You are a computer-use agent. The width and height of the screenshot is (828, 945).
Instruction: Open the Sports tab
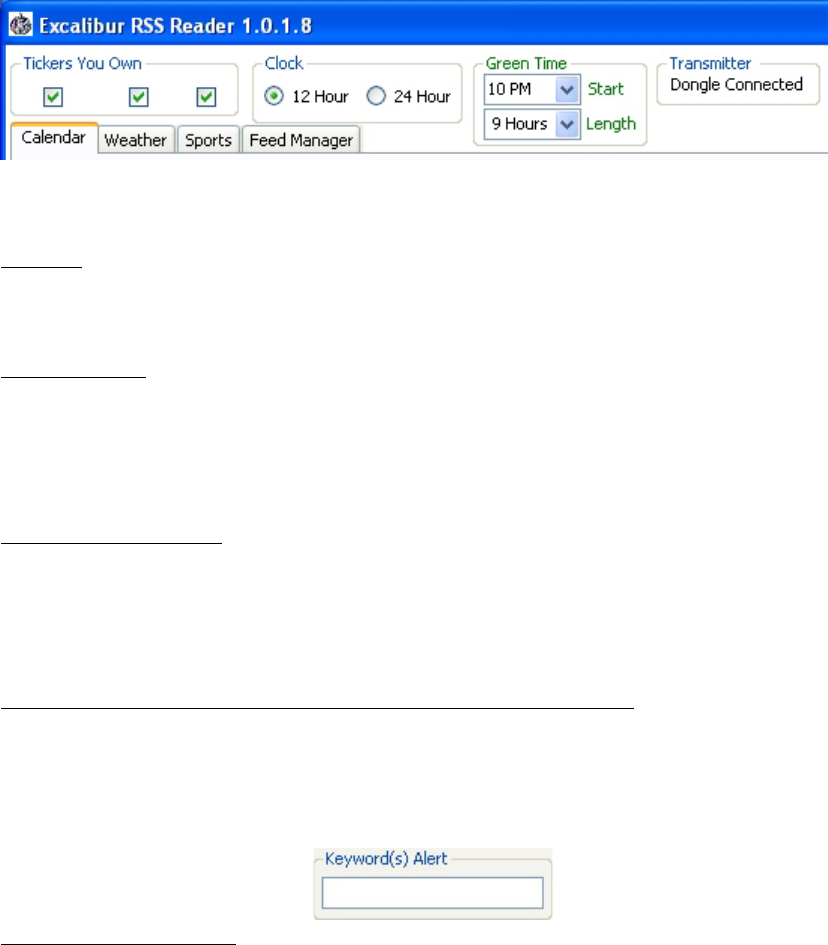point(209,140)
